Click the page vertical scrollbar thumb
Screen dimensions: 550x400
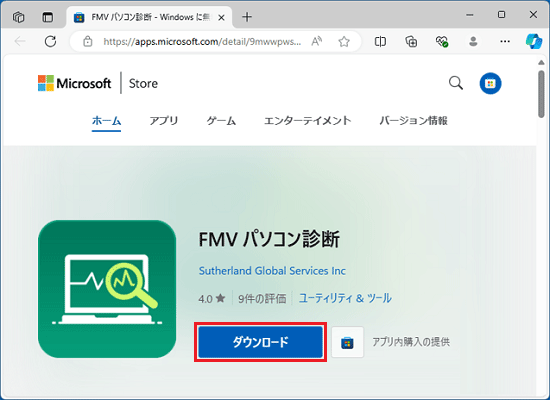pyautogui.click(x=541, y=94)
